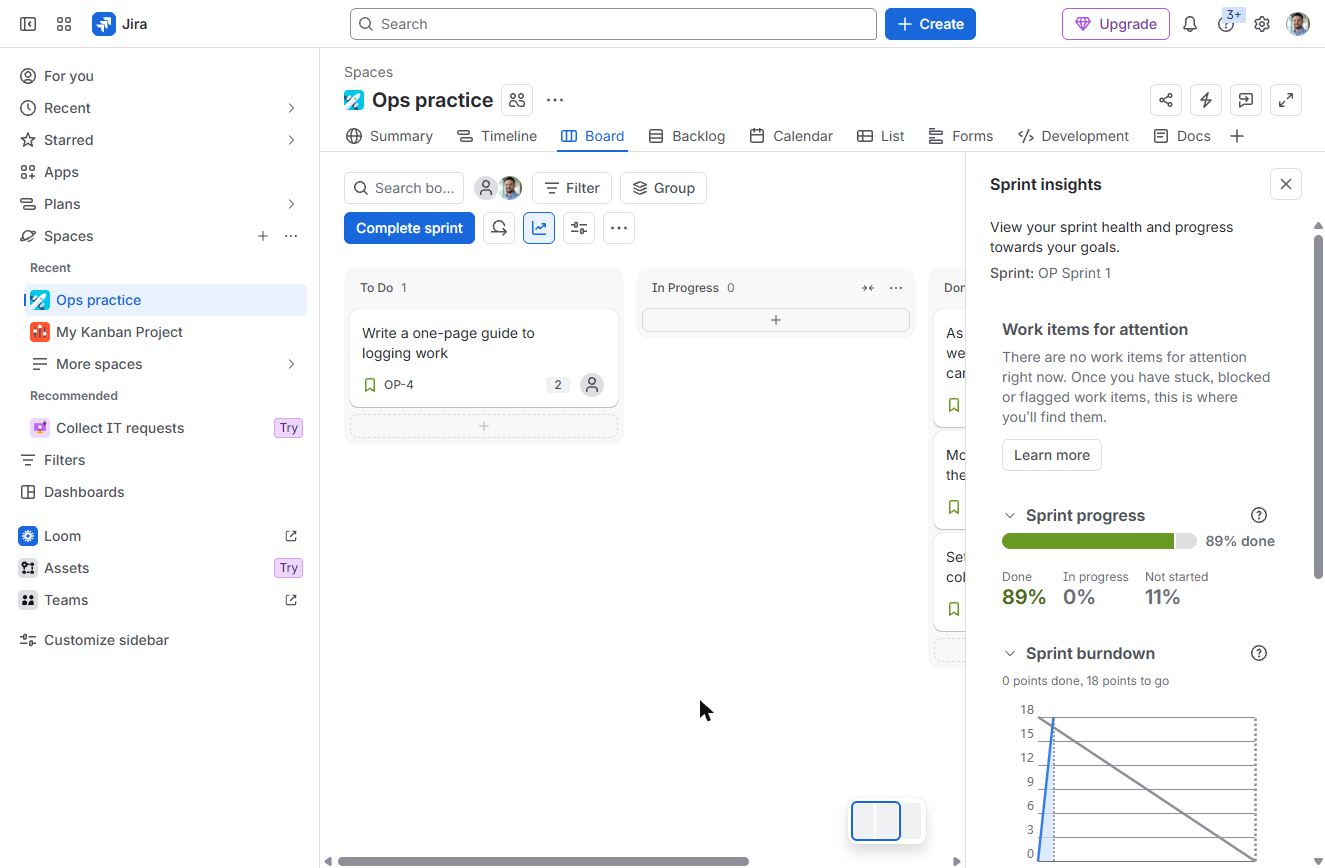1325x868 pixels.
Task: Open the team members icon beside Ops practice
Action: point(517,100)
